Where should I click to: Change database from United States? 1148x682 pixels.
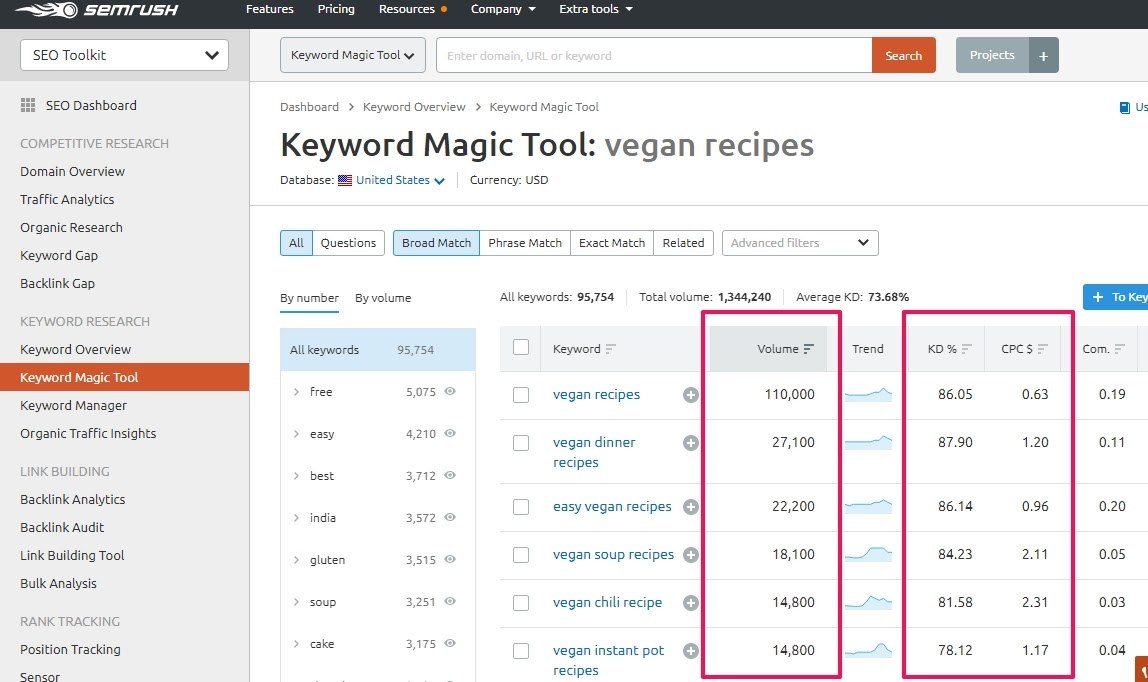click(x=400, y=180)
